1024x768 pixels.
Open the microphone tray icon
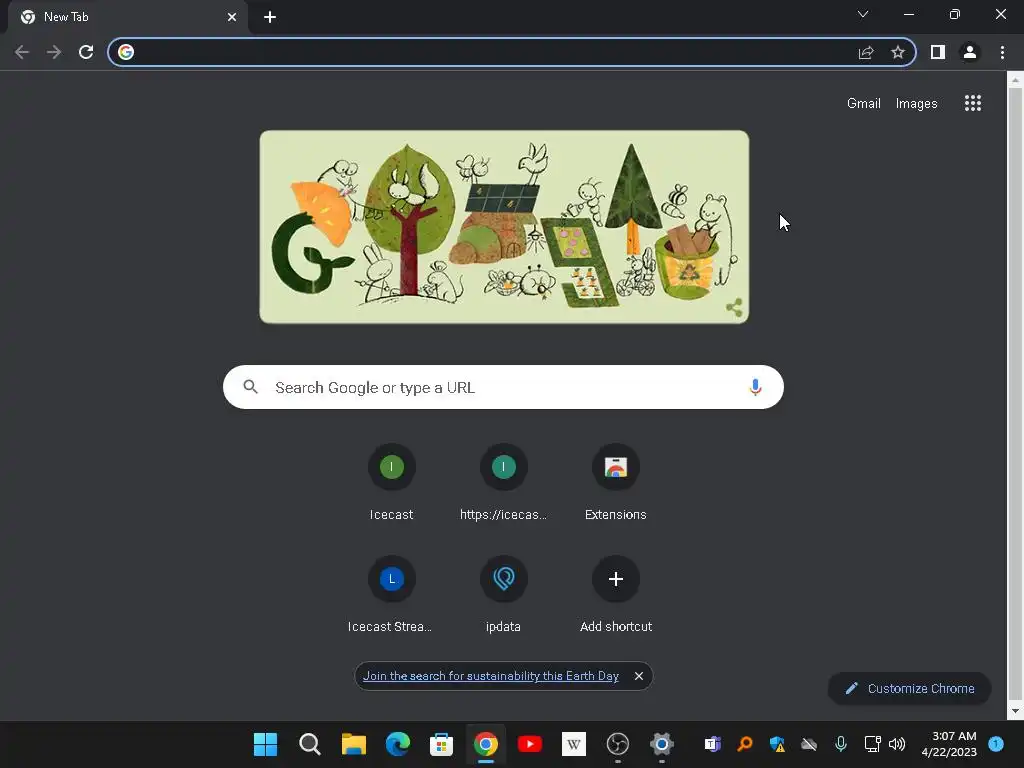pos(841,744)
